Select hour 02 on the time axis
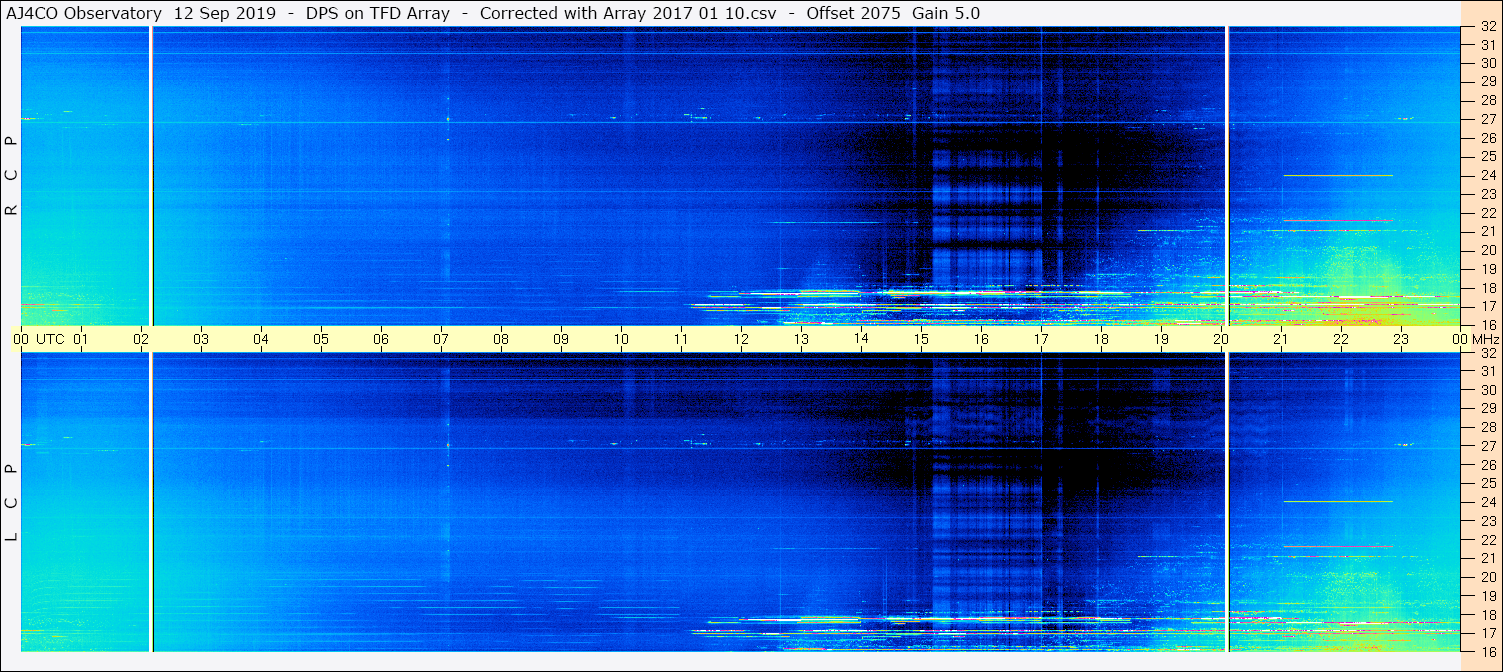 (141, 339)
